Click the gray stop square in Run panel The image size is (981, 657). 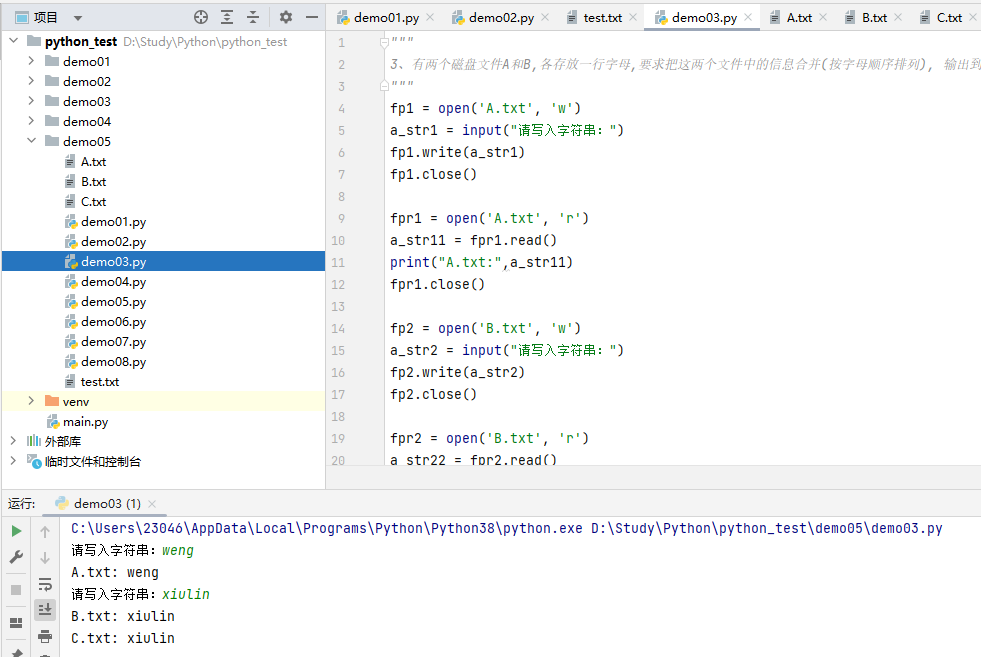[x=16, y=590]
